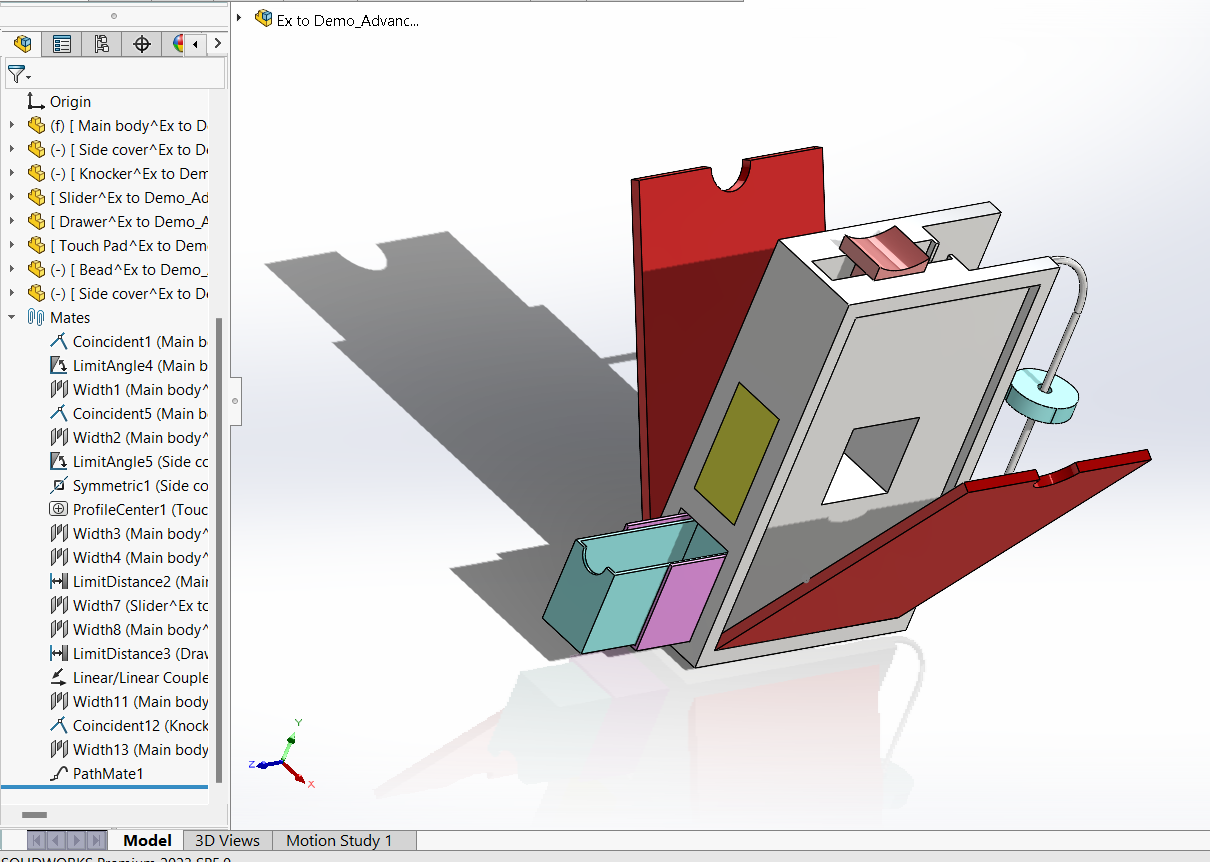
Task: Select the Width8 mate
Action: pyautogui.click(x=128, y=629)
